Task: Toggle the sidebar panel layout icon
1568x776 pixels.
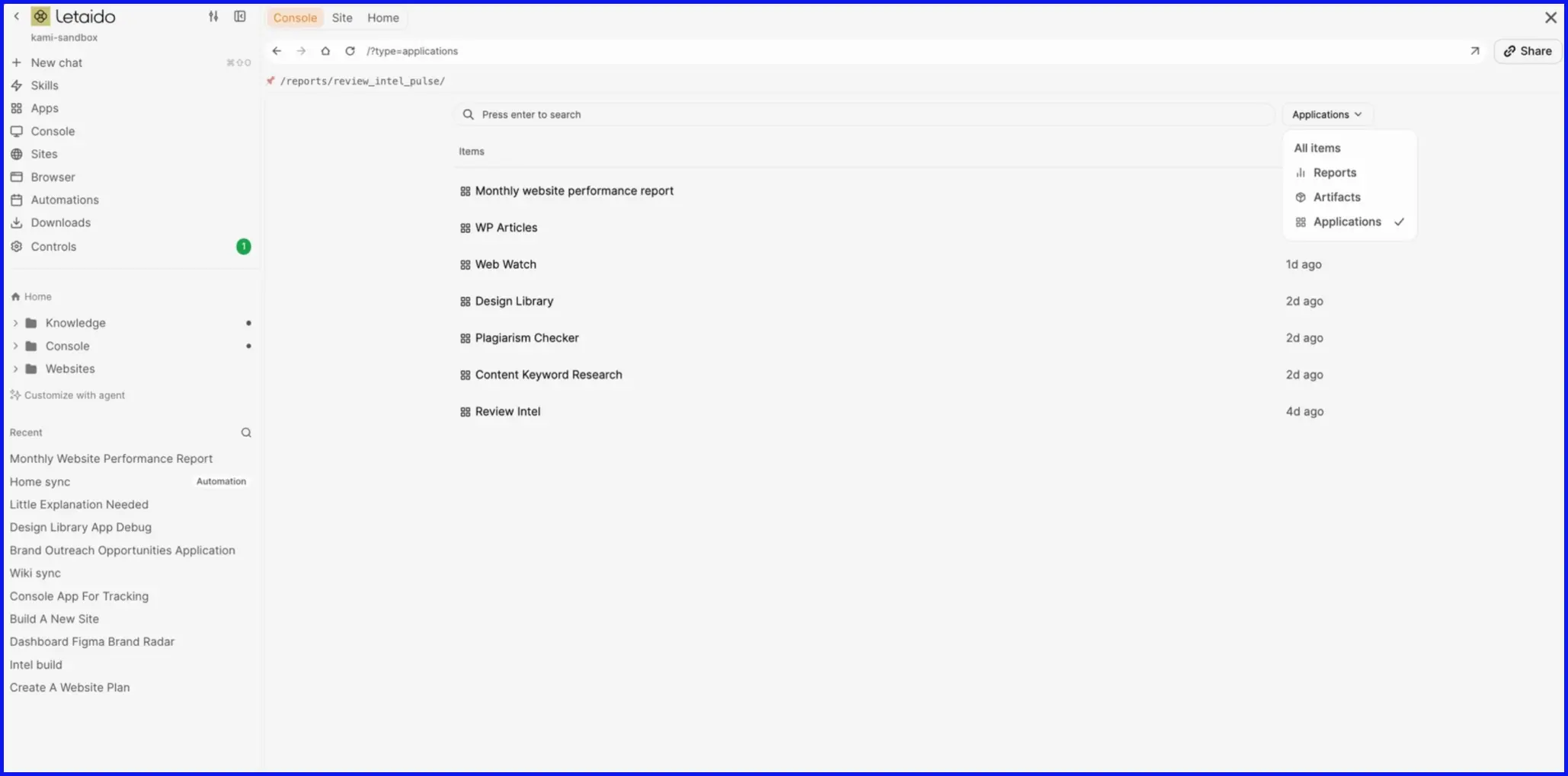Action: [240, 16]
